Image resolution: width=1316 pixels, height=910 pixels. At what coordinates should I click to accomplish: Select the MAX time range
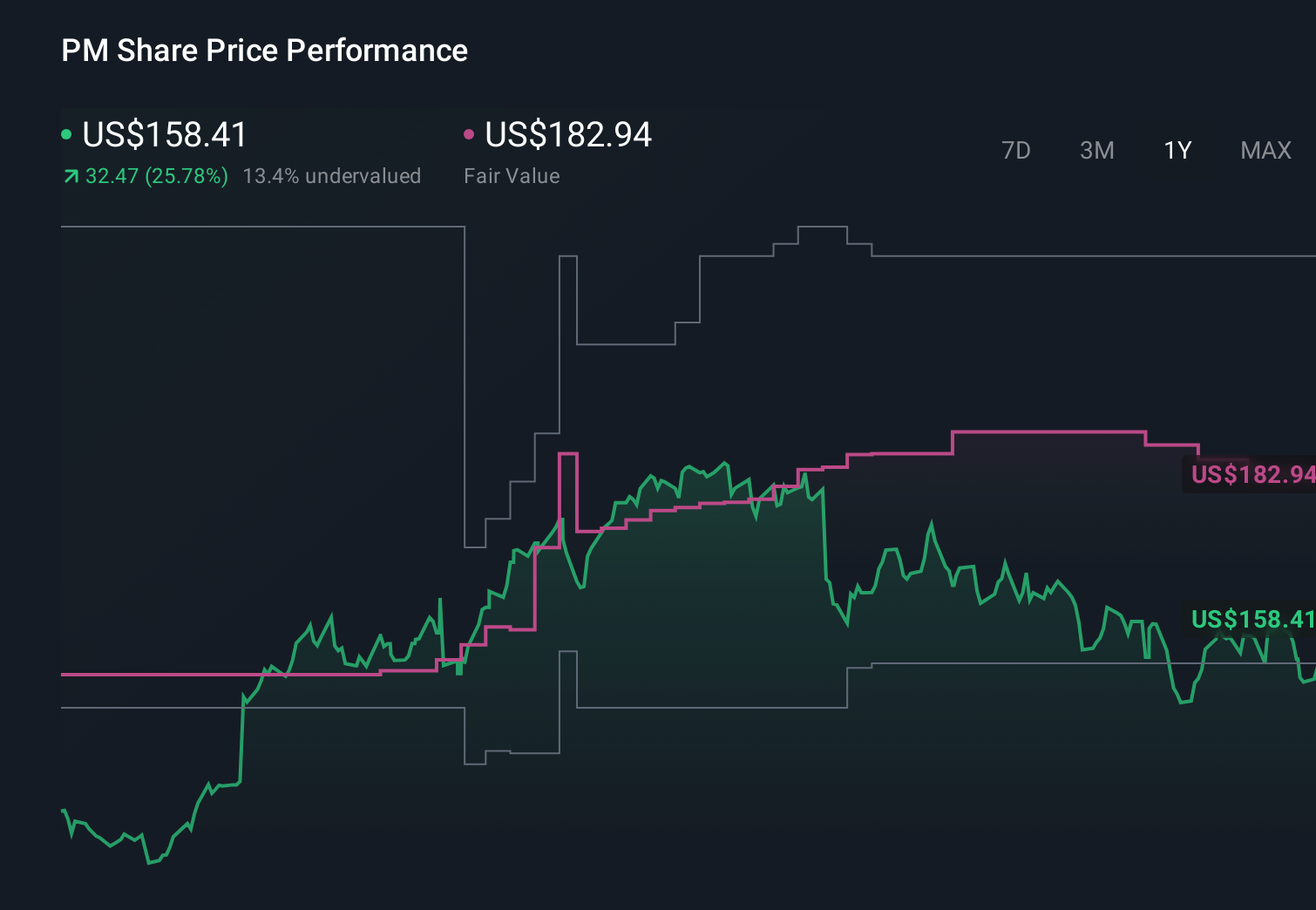pyautogui.click(x=1265, y=150)
